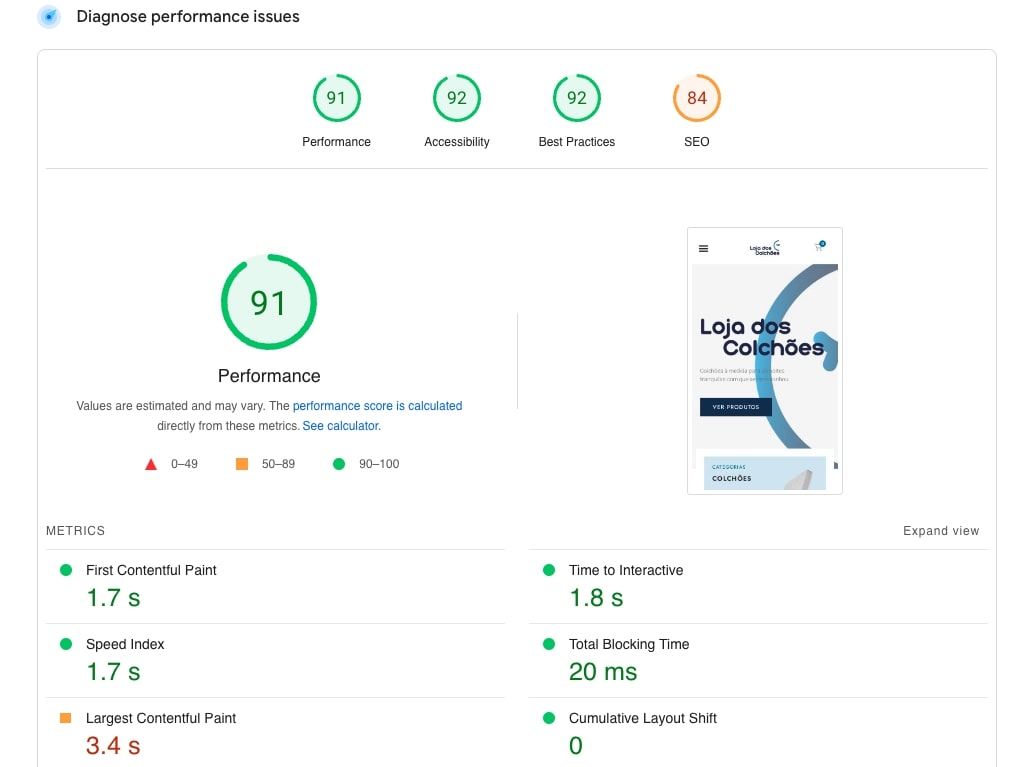Expand the First Contentful Paint metric
The height and width of the screenshot is (767, 1030).
tap(151, 570)
